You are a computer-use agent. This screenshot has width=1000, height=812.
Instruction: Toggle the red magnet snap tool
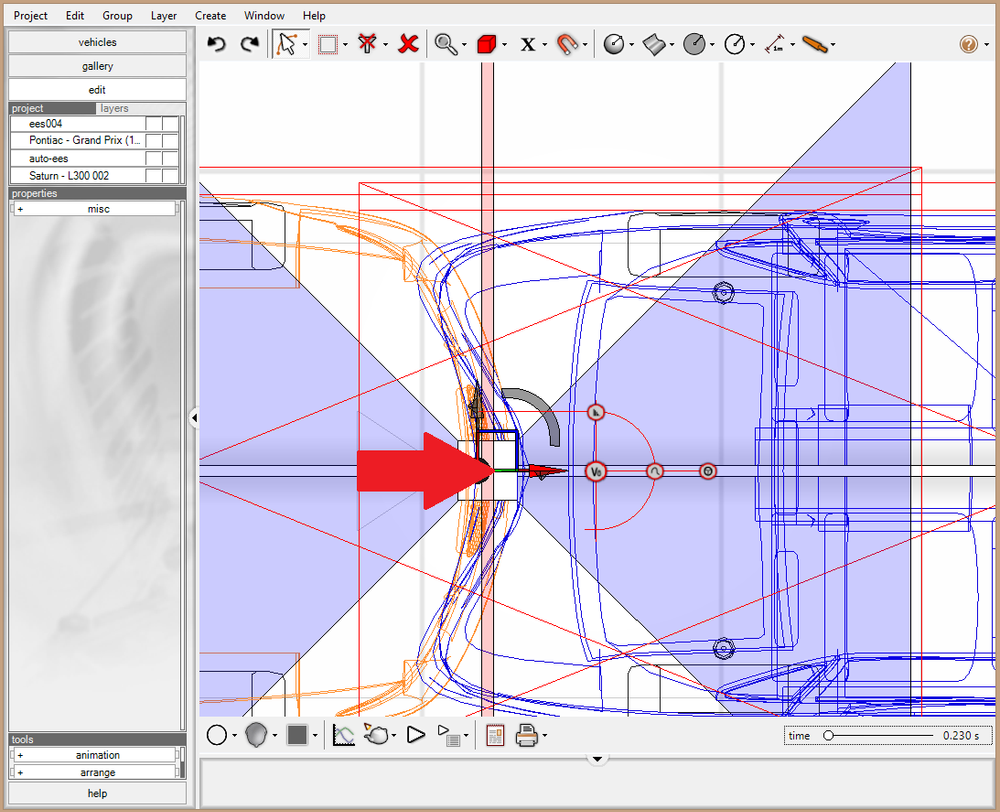(567, 44)
